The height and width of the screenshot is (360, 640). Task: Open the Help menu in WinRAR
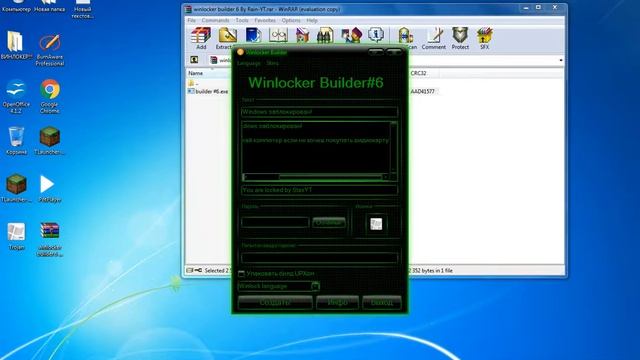pyautogui.click(x=312, y=20)
